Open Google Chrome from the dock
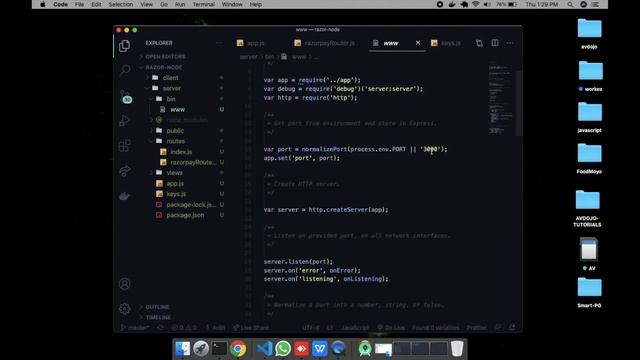This screenshot has height=360, width=640. tap(238, 349)
